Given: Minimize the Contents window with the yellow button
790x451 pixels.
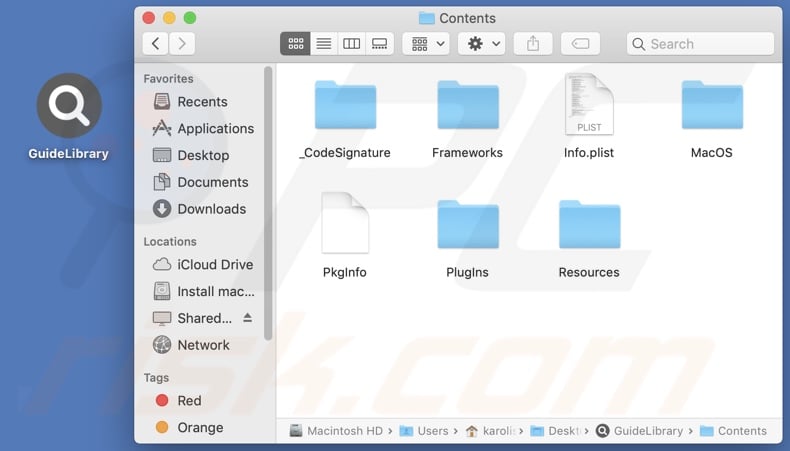Looking at the screenshot, I should [x=169, y=18].
